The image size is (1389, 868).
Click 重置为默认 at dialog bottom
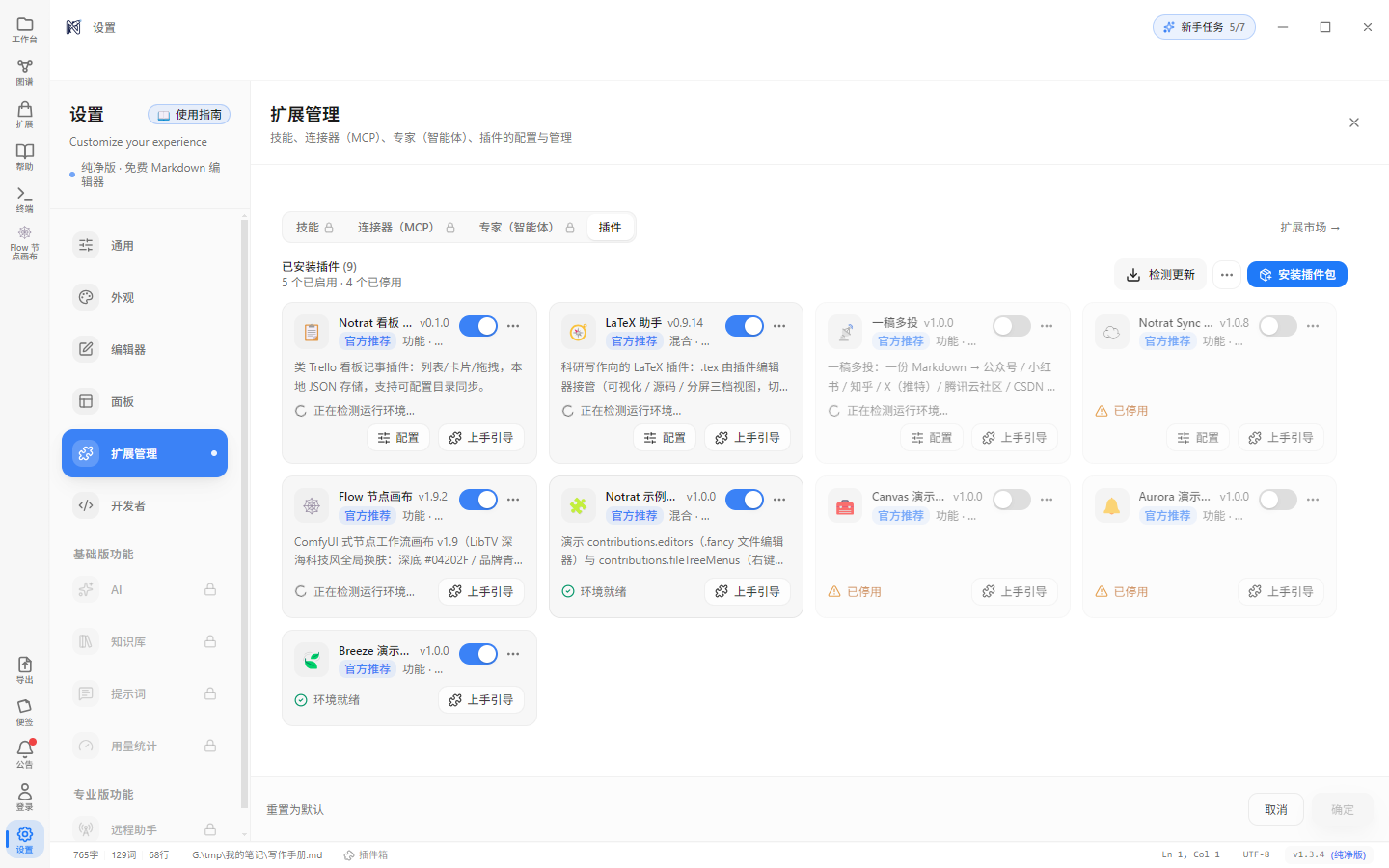[x=295, y=810]
